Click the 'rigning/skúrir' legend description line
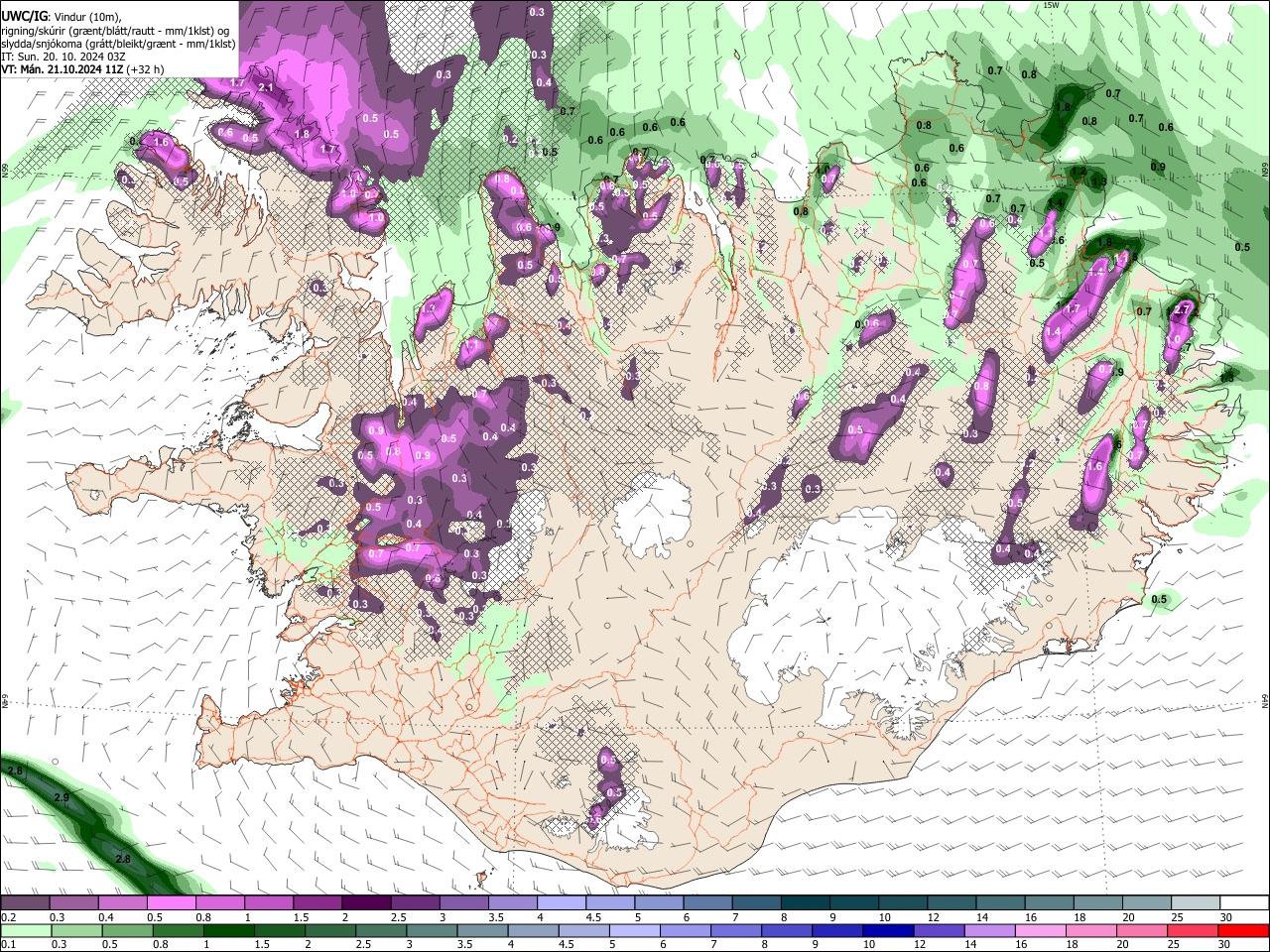This screenshot has height=952, width=1270. 117,30
